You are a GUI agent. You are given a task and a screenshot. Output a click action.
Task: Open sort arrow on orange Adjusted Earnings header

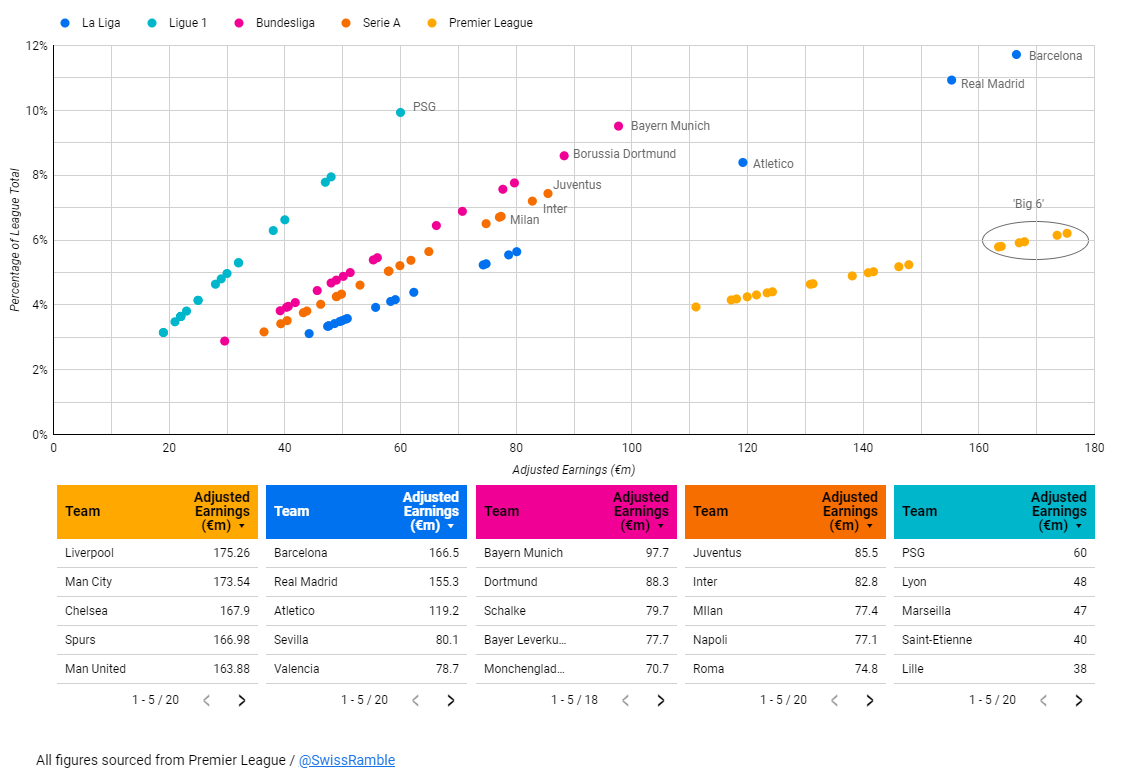870,526
